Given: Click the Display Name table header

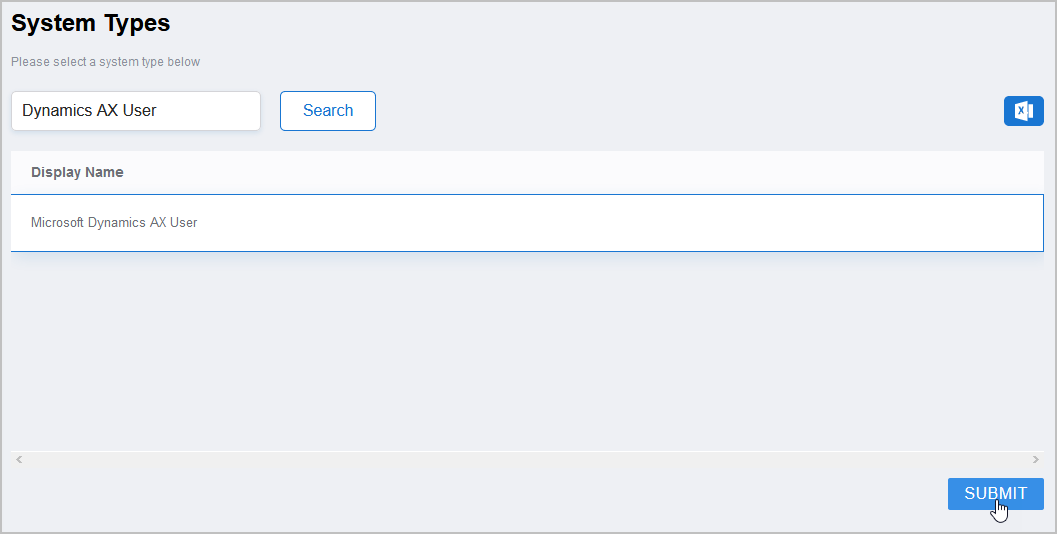Looking at the screenshot, I should (x=77, y=172).
